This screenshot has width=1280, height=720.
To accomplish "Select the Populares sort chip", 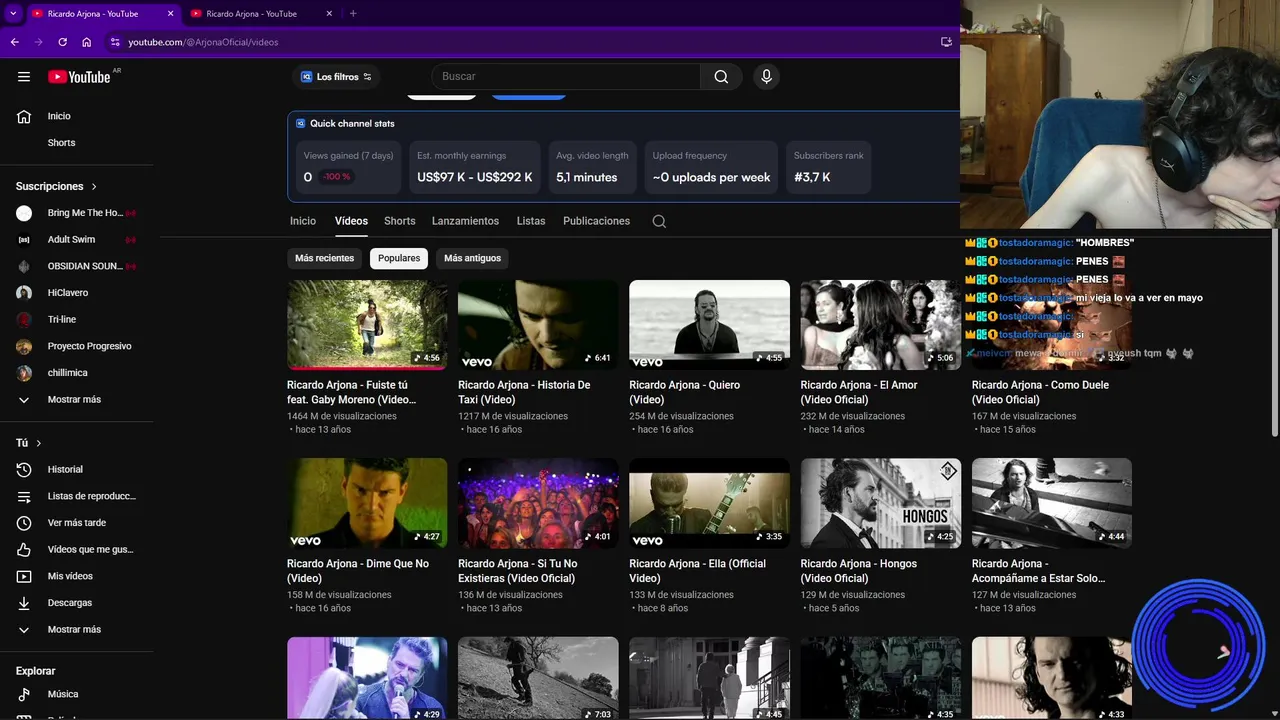I will pos(399,258).
